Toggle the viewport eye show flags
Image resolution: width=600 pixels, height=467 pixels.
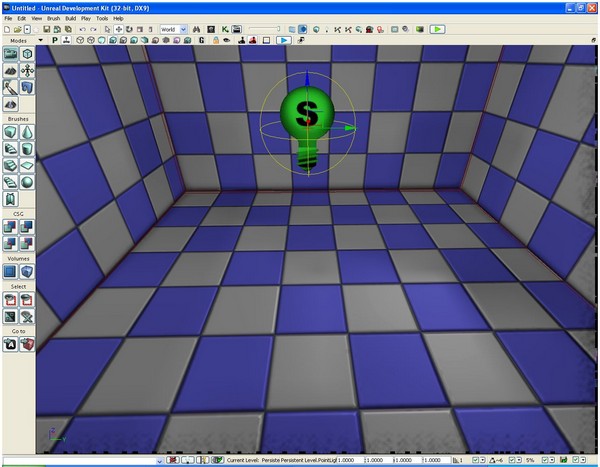point(227,40)
